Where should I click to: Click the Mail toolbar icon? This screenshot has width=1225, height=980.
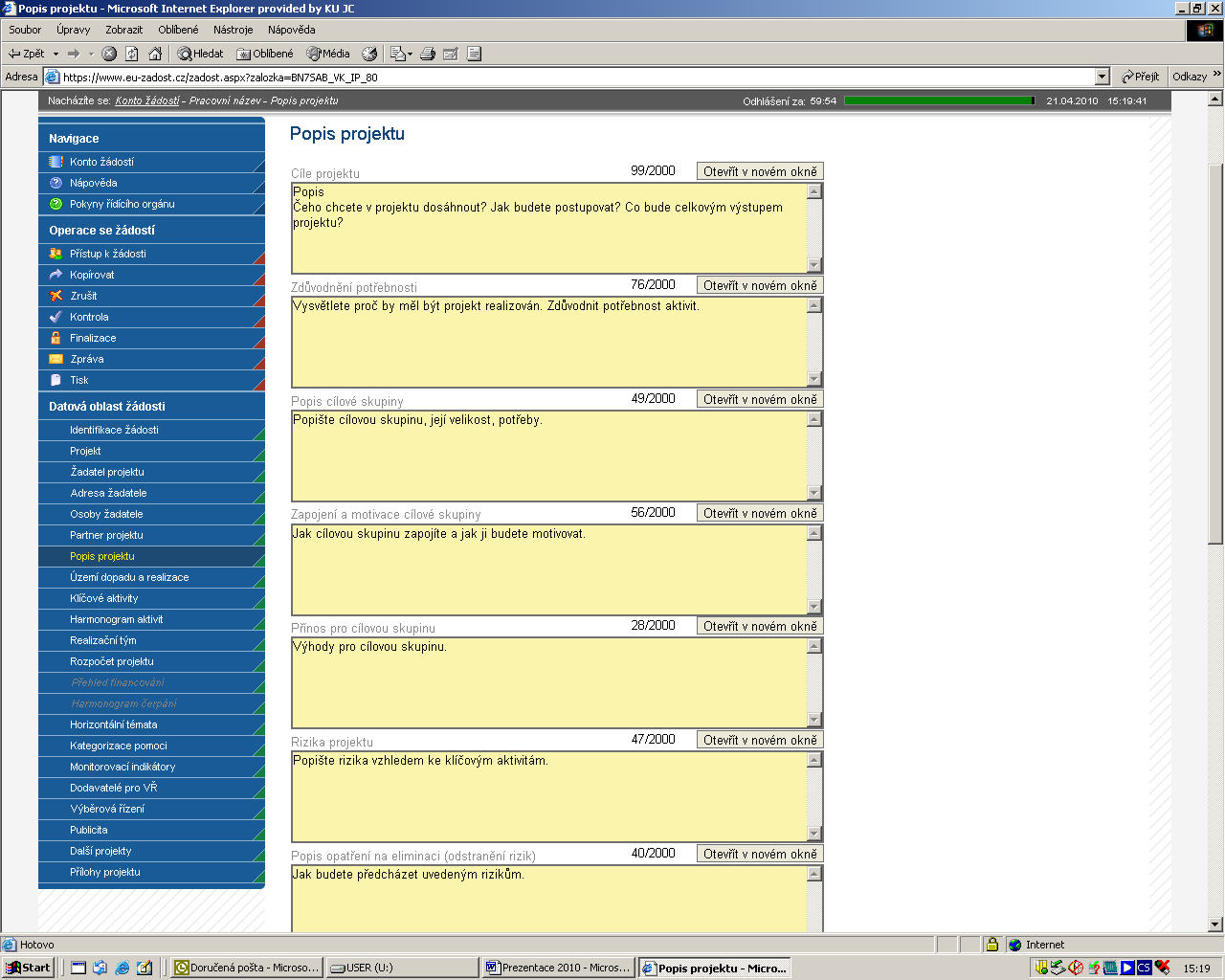click(x=397, y=54)
